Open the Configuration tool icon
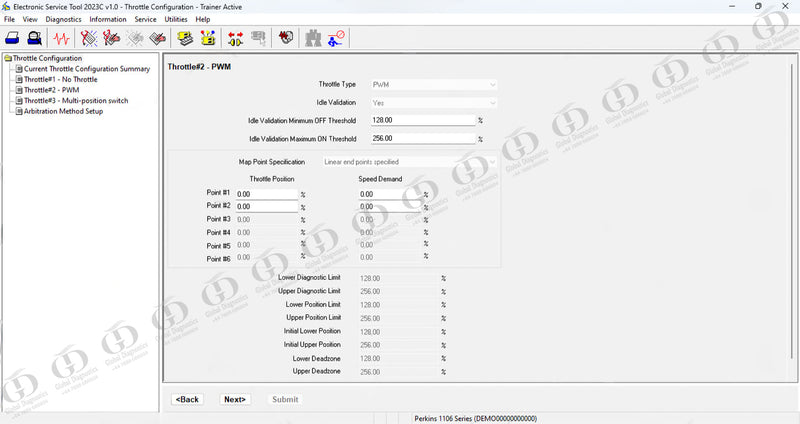This screenshot has height=424, width=800. point(208,38)
